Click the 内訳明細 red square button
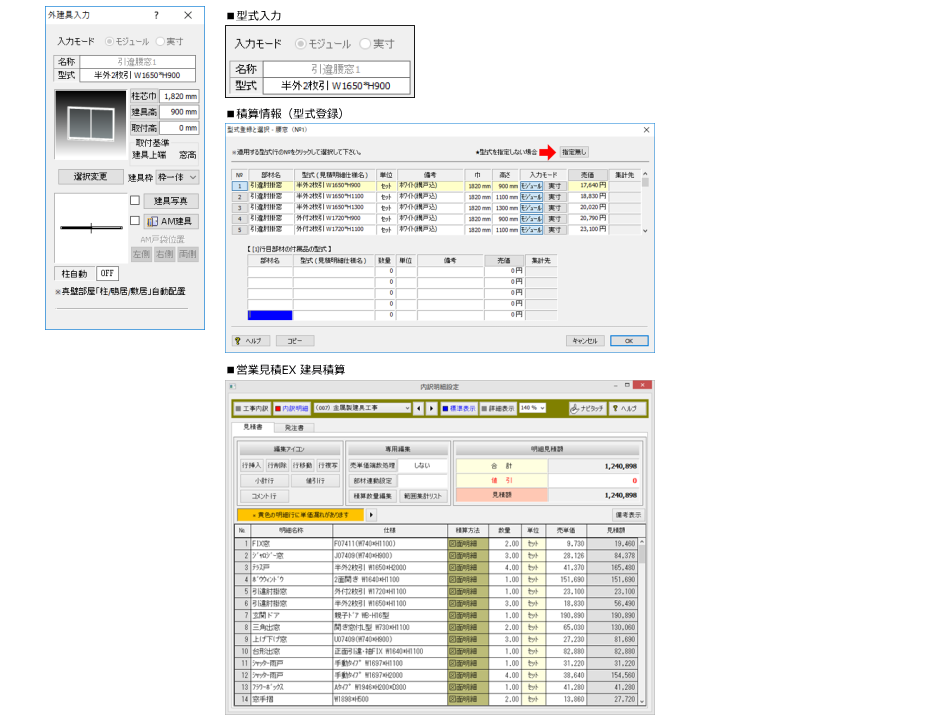This screenshot has width=940, height=726. (290, 408)
